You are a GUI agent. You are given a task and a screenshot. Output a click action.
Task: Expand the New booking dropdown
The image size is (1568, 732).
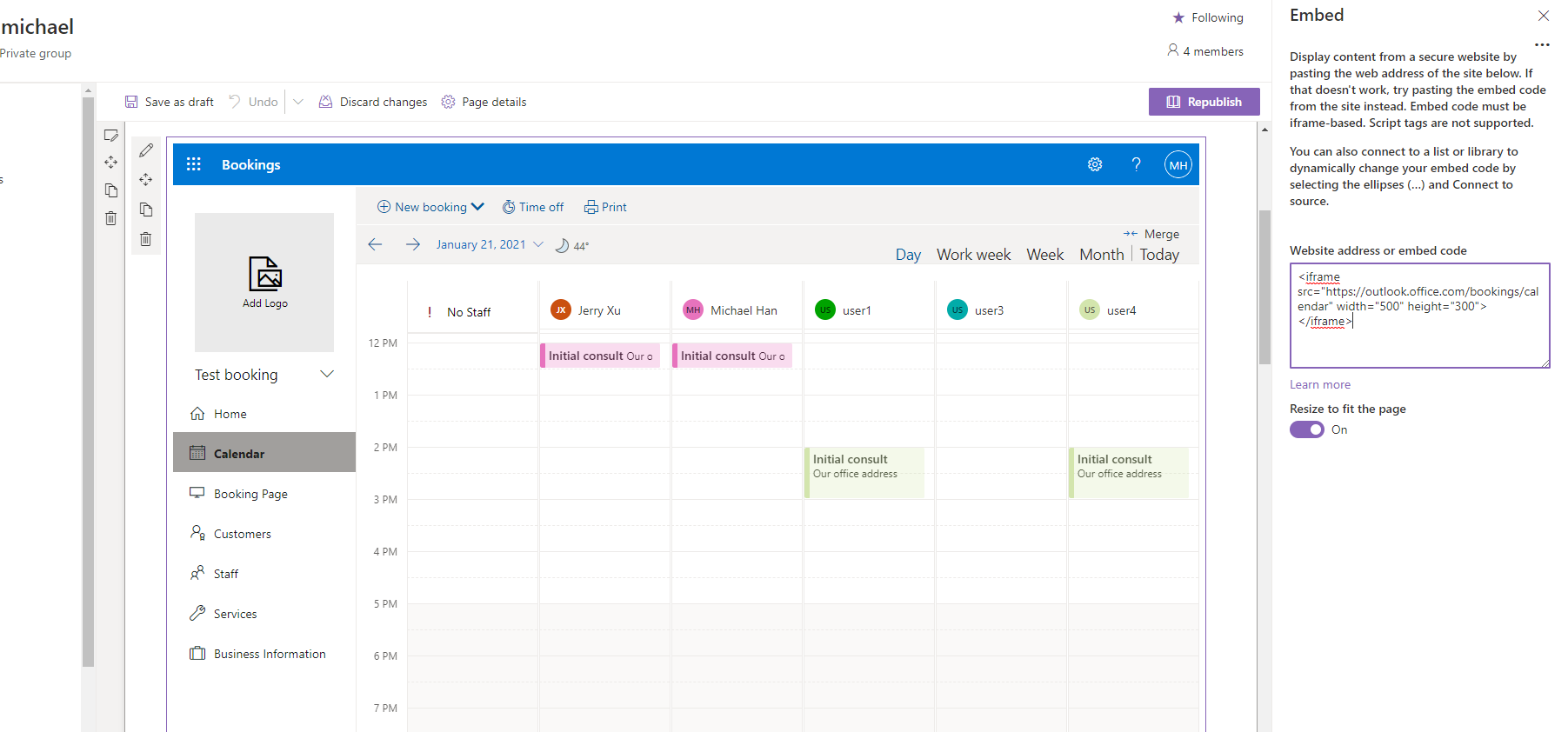coord(477,207)
